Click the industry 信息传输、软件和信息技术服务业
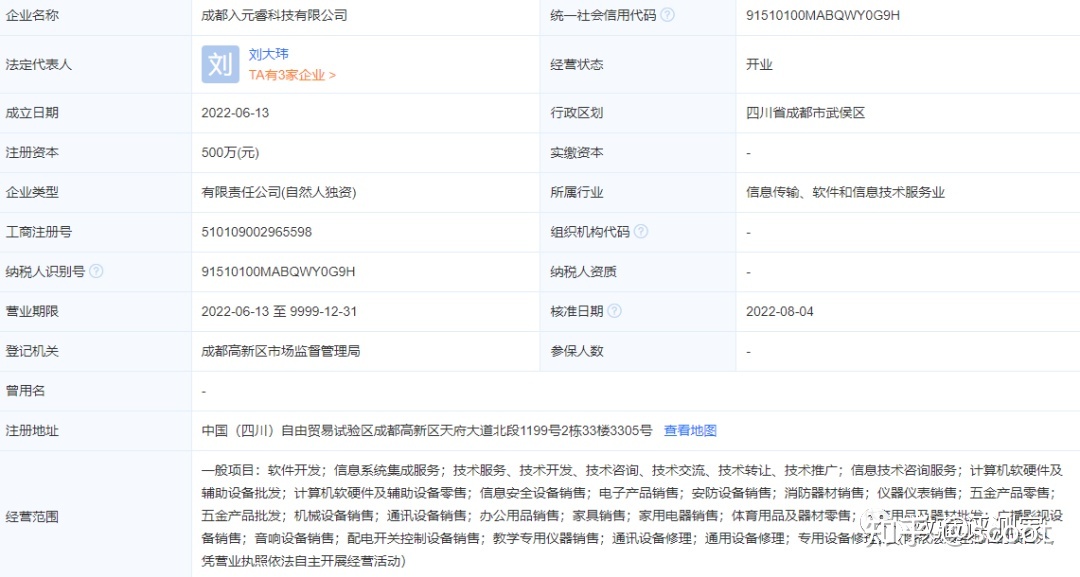The height and width of the screenshot is (577, 1080). pos(847,191)
